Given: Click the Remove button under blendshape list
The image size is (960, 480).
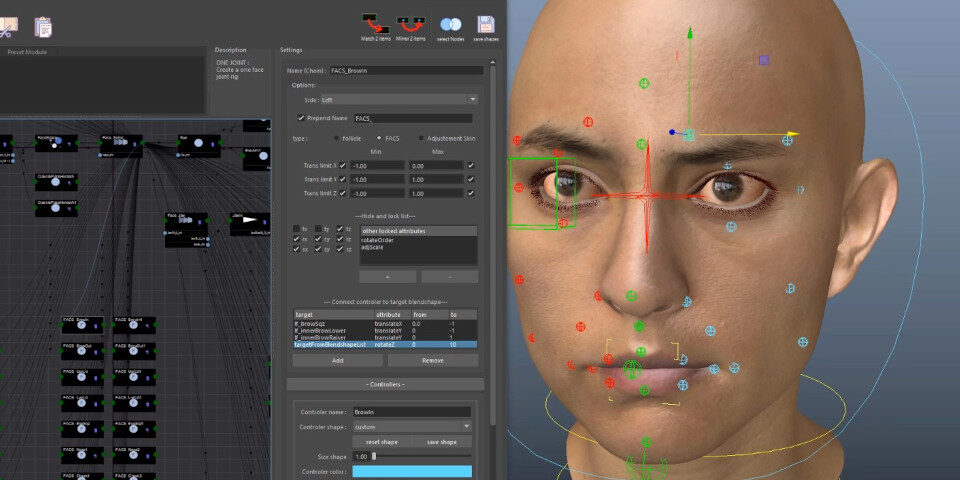Looking at the screenshot, I should [433, 360].
